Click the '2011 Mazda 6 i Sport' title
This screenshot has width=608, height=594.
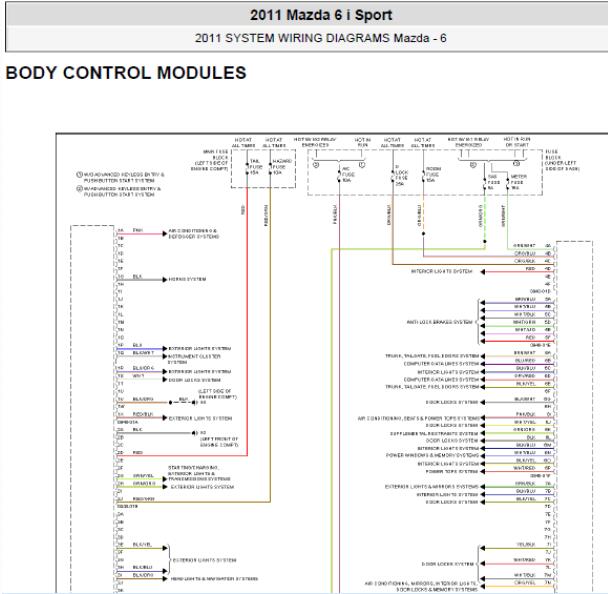(321, 15)
